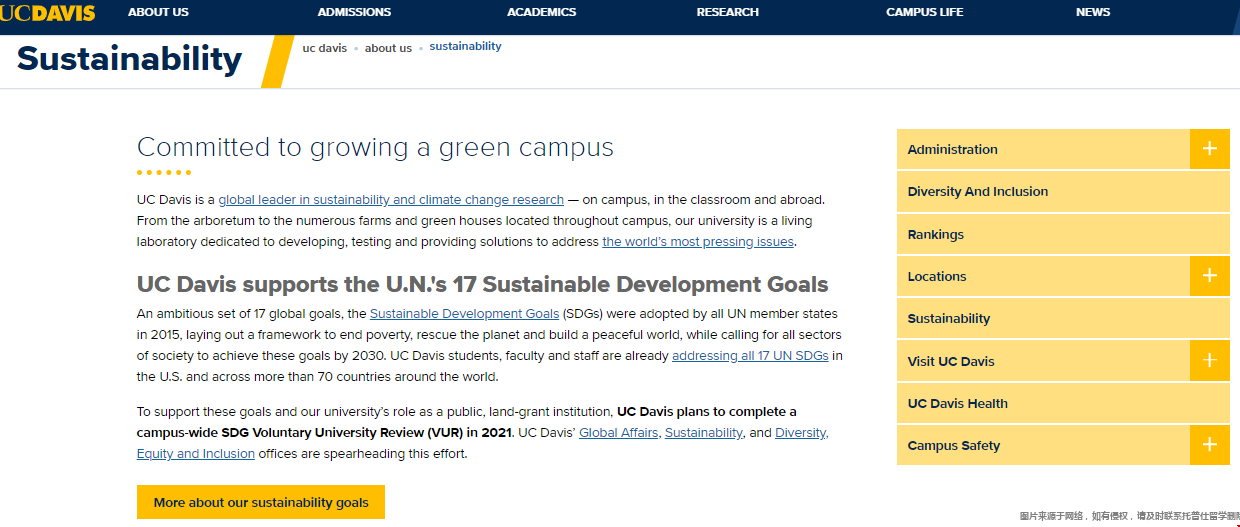Expand the Campus Safety plus icon
1240x527 pixels.
[x=1209, y=445]
